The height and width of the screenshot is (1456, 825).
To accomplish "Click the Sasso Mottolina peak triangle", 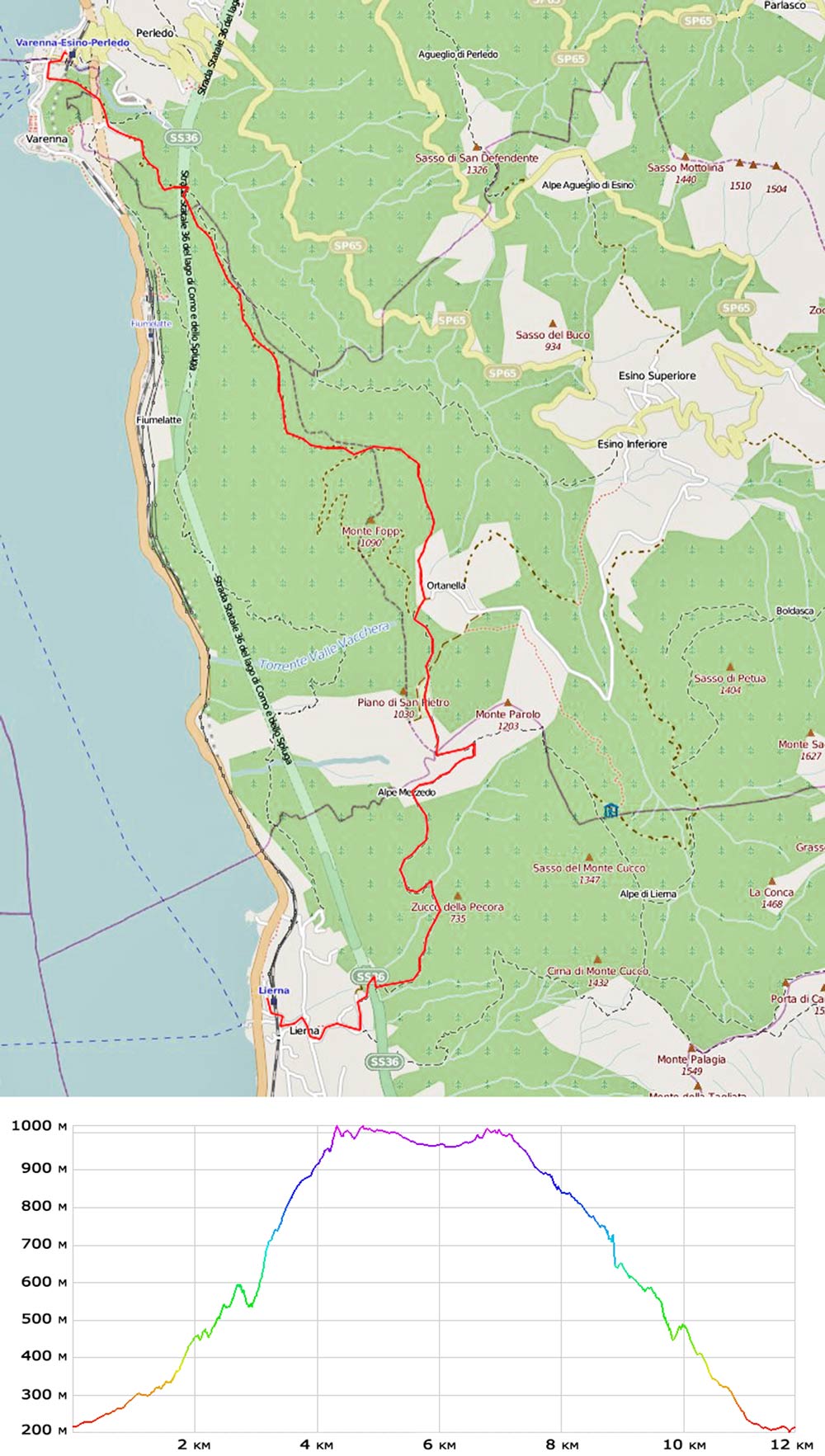I will click(685, 155).
